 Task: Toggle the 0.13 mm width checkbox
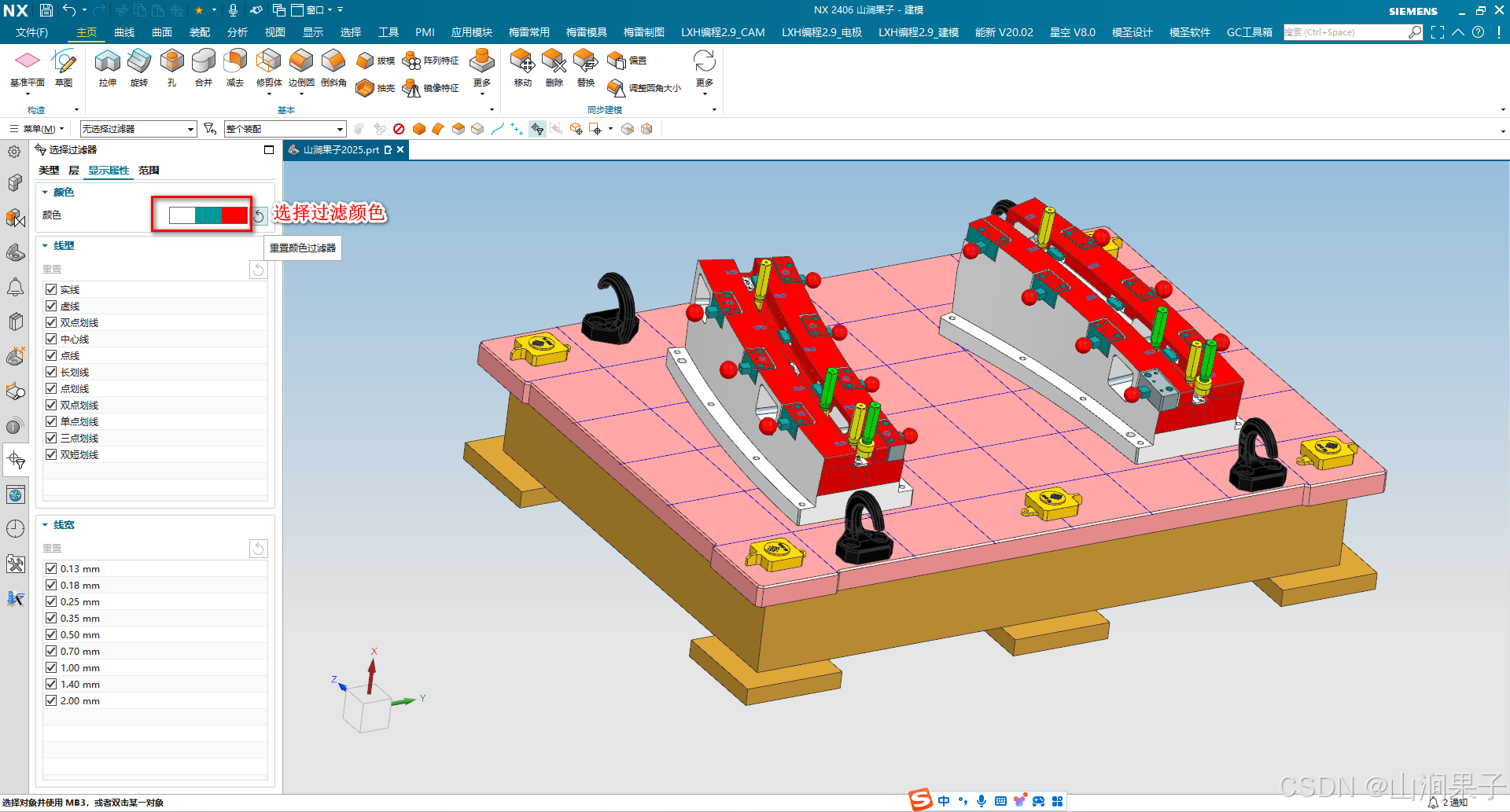tap(51, 568)
